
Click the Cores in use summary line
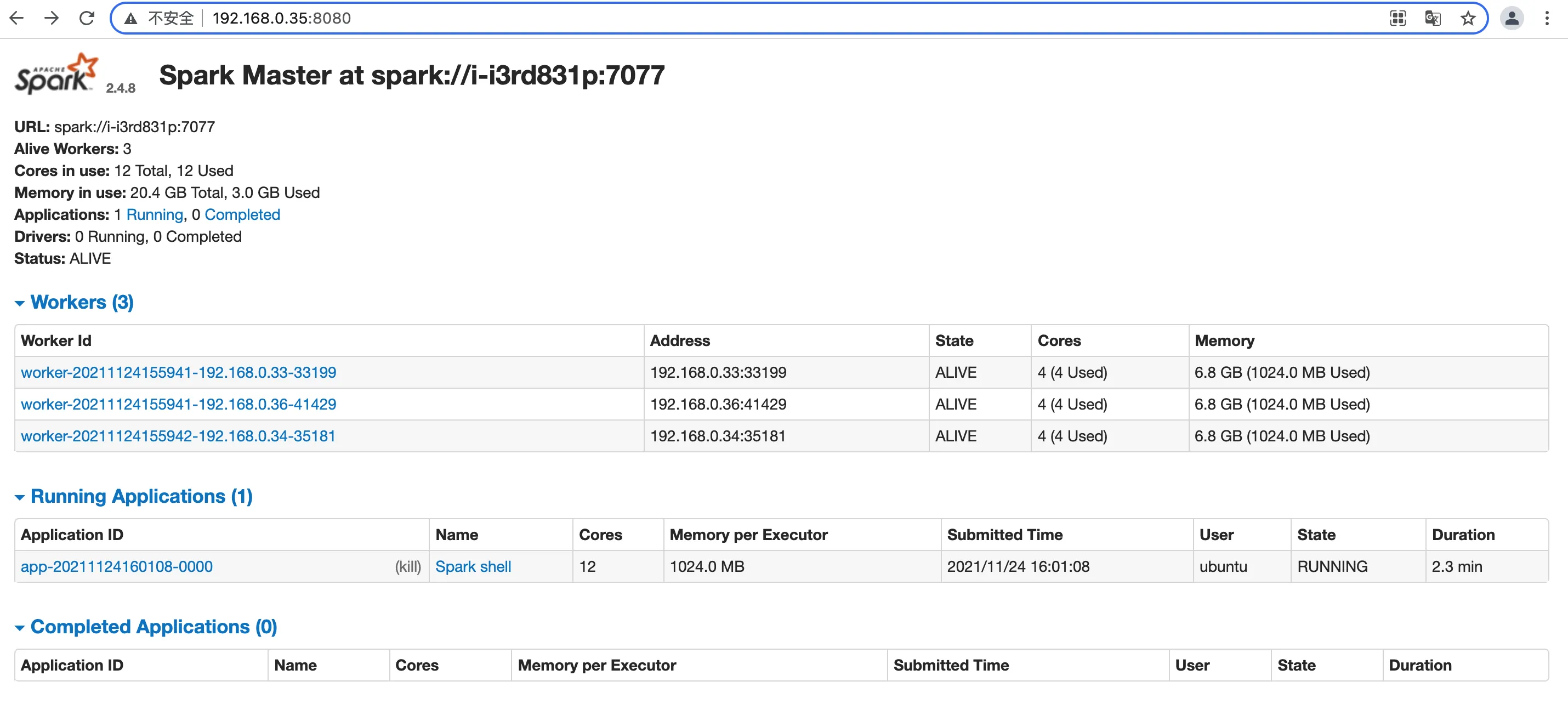[x=123, y=171]
